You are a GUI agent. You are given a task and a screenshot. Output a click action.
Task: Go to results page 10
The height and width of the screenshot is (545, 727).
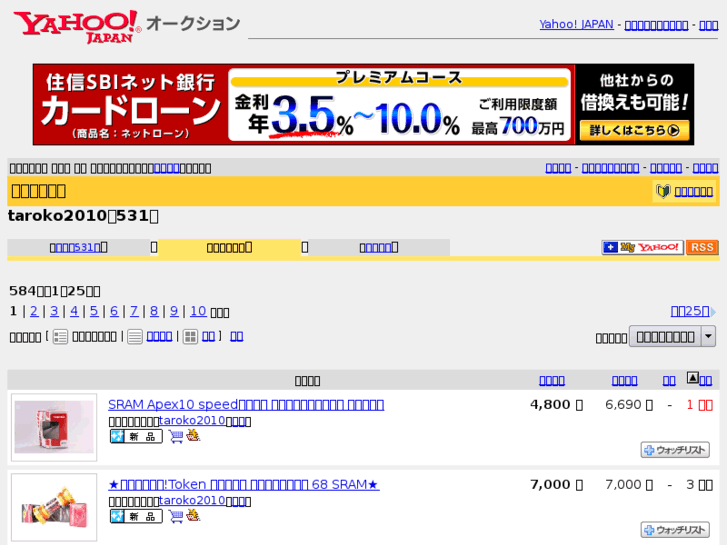coord(198,311)
